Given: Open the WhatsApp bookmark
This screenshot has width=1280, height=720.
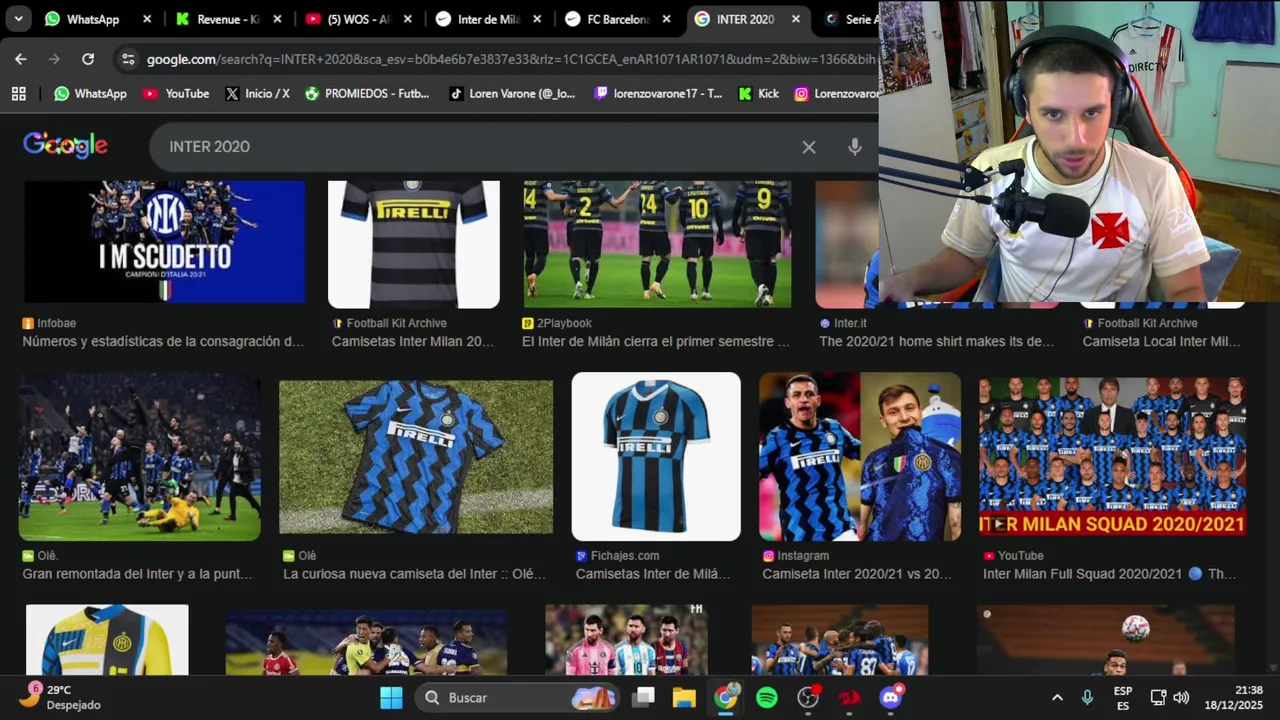Looking at the screenshot, I should [x=90, y=93].
